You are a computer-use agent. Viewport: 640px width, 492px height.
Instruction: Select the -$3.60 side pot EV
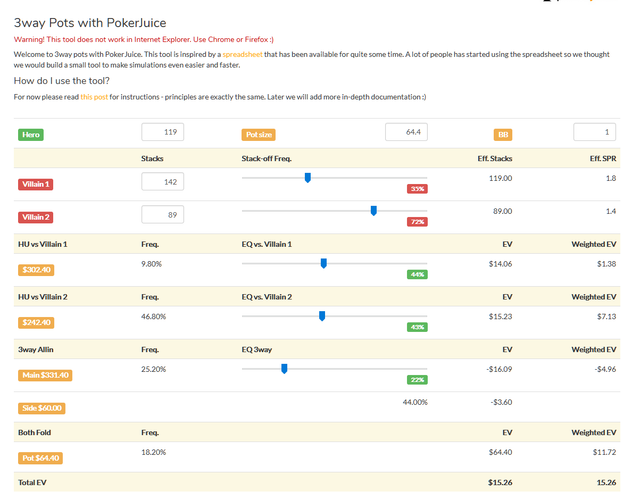(x=501, y=402)
